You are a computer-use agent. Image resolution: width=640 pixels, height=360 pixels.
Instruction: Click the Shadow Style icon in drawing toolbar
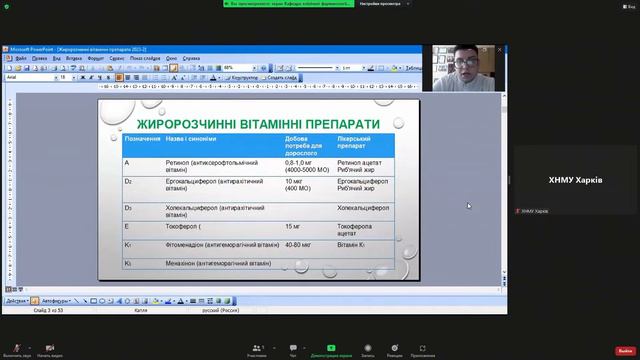tap(219, 301)
